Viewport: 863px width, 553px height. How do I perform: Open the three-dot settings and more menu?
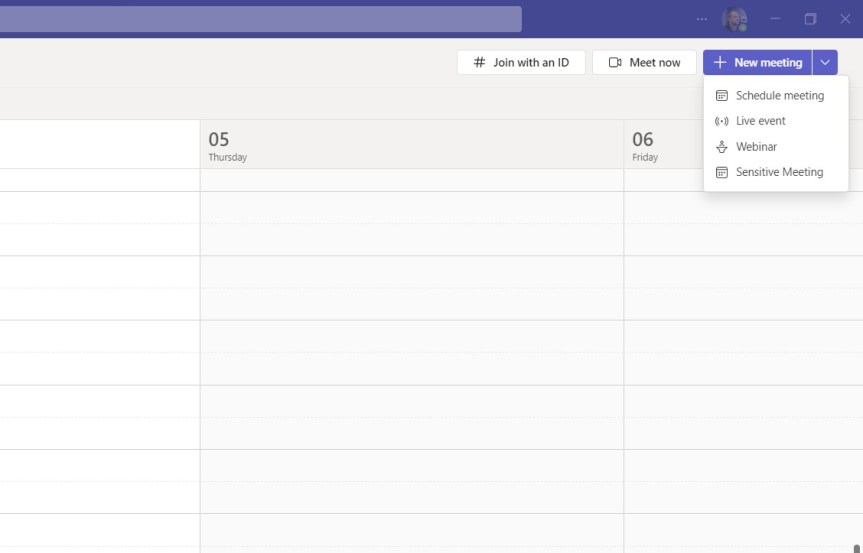(x=702, y=19)
